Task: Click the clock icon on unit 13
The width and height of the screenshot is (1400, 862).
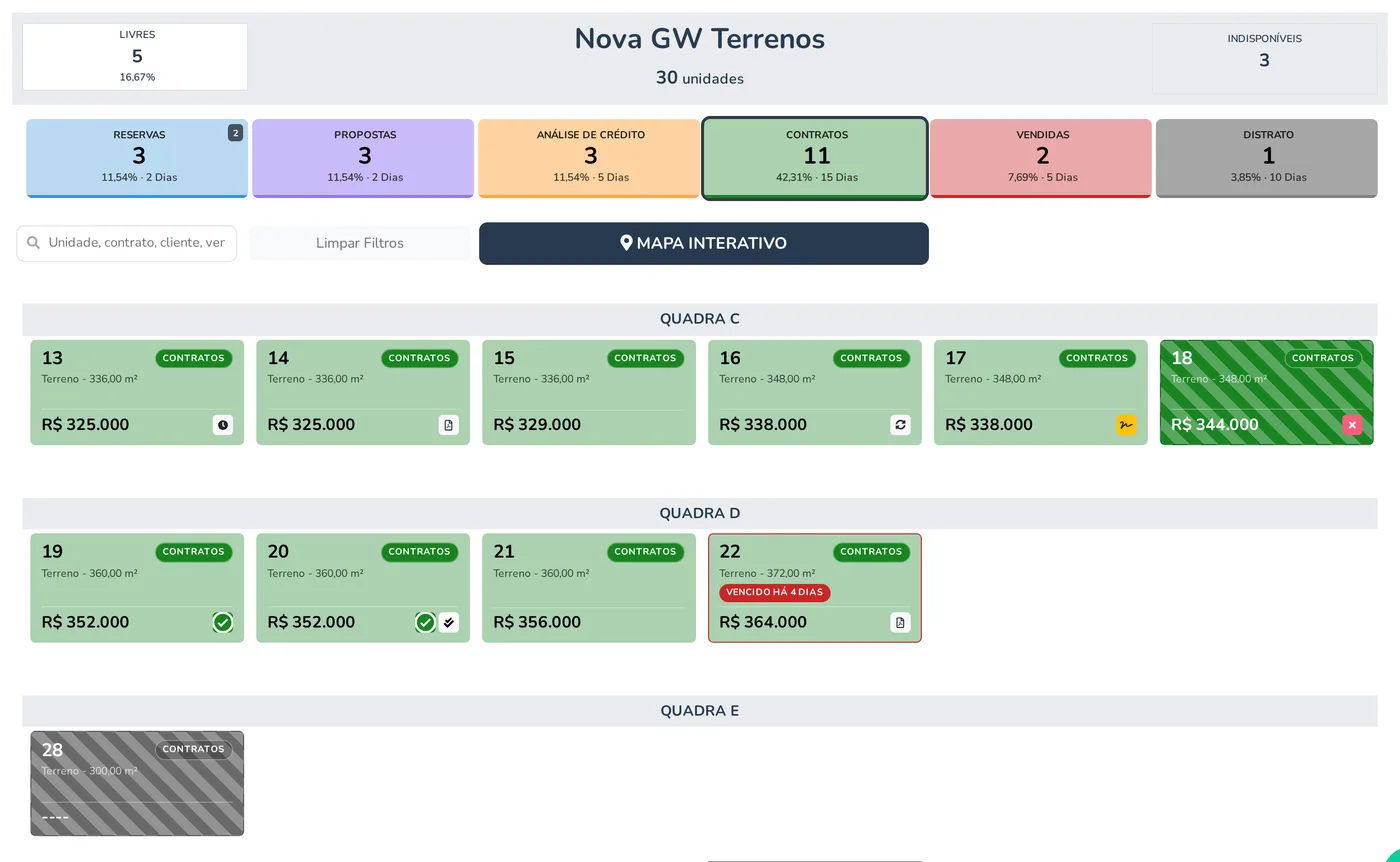Action: [223, 425]
